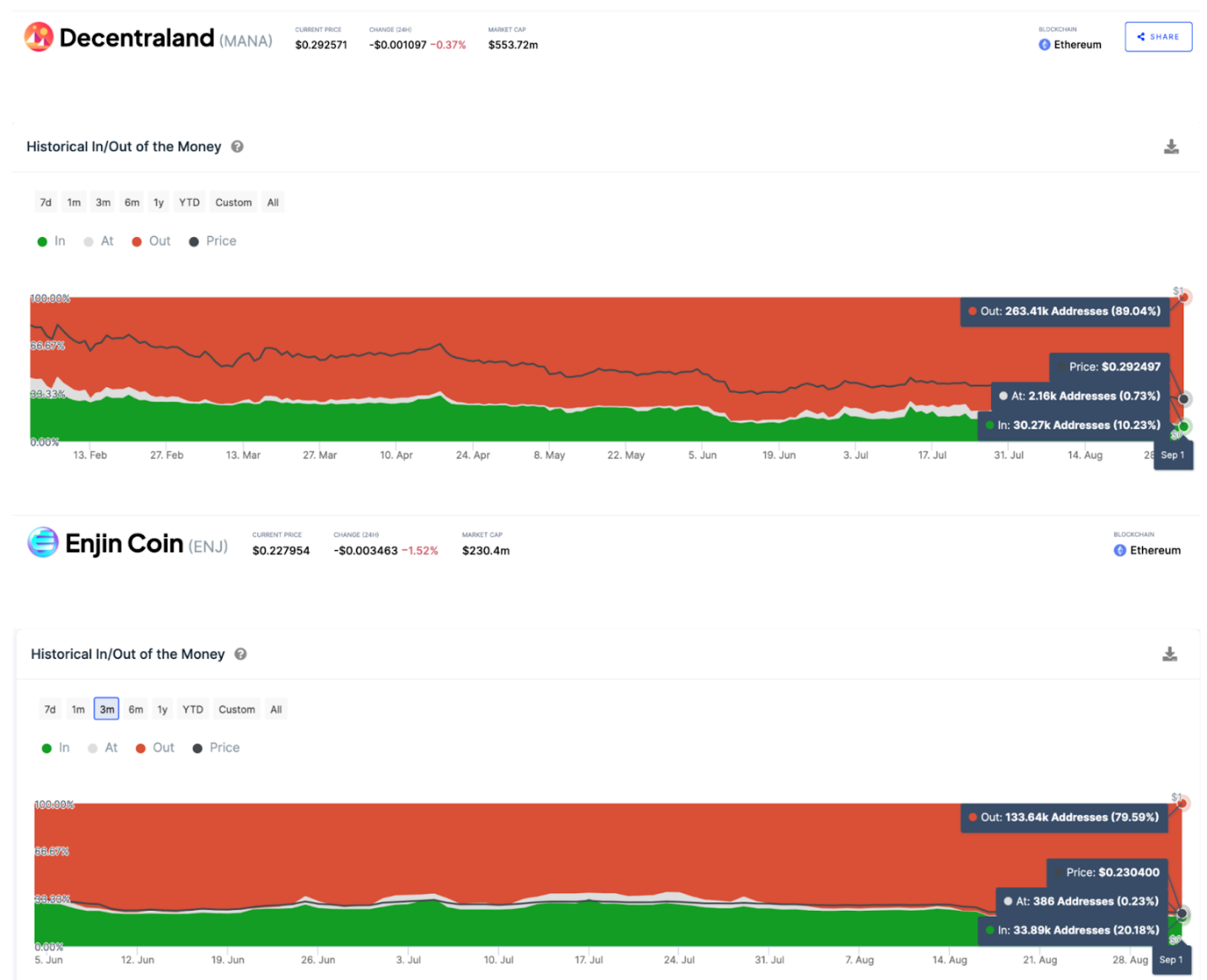Viewport: 1207px width, 980px height.
Task: Click Ethereum icon in Enjin Coin header
Action: coord(1120,550)
